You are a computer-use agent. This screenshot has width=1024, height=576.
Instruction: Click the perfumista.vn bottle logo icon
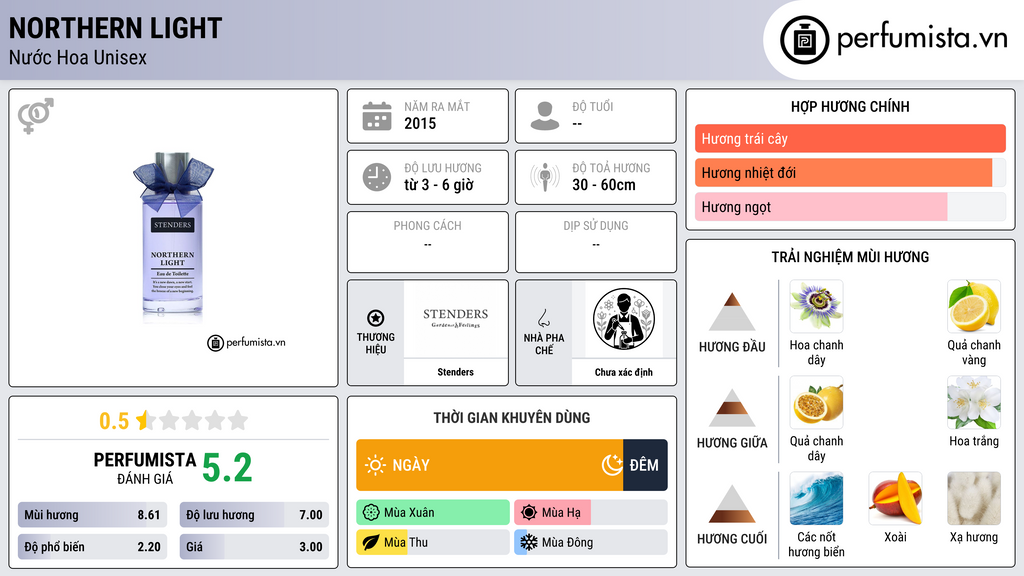pyautogui.click(x=804, y=40)
